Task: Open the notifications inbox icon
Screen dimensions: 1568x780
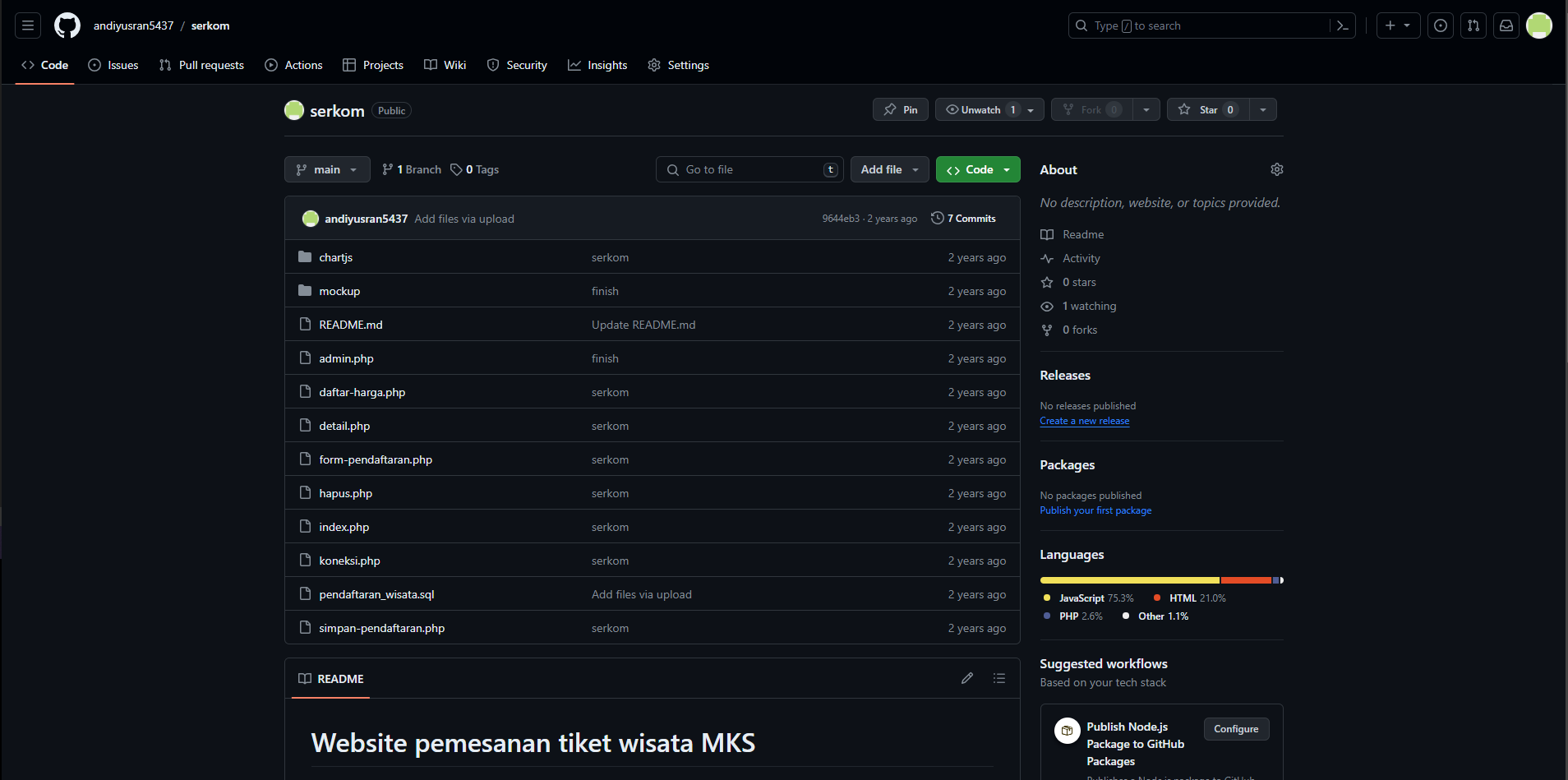Action: click(1506, 25)
